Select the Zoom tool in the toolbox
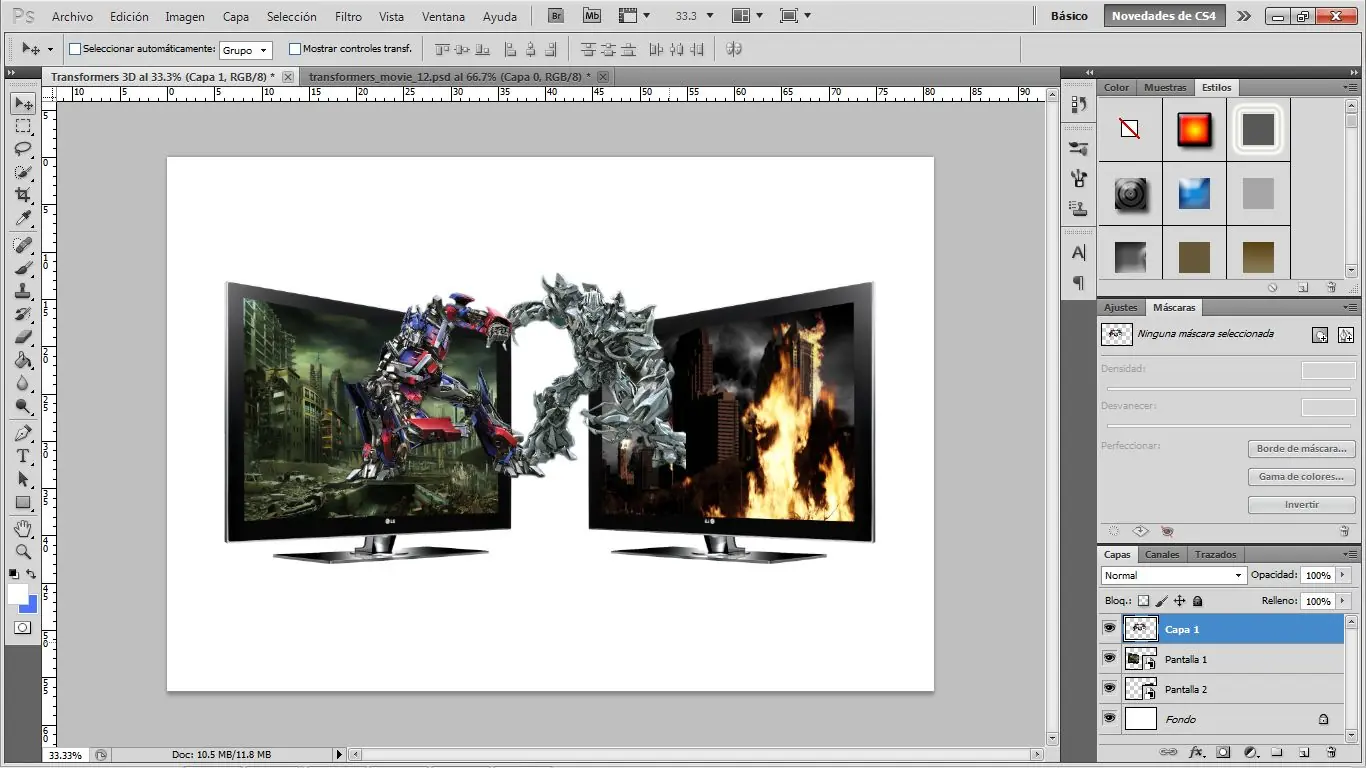 pyautogui.click(x=23, y=551)
